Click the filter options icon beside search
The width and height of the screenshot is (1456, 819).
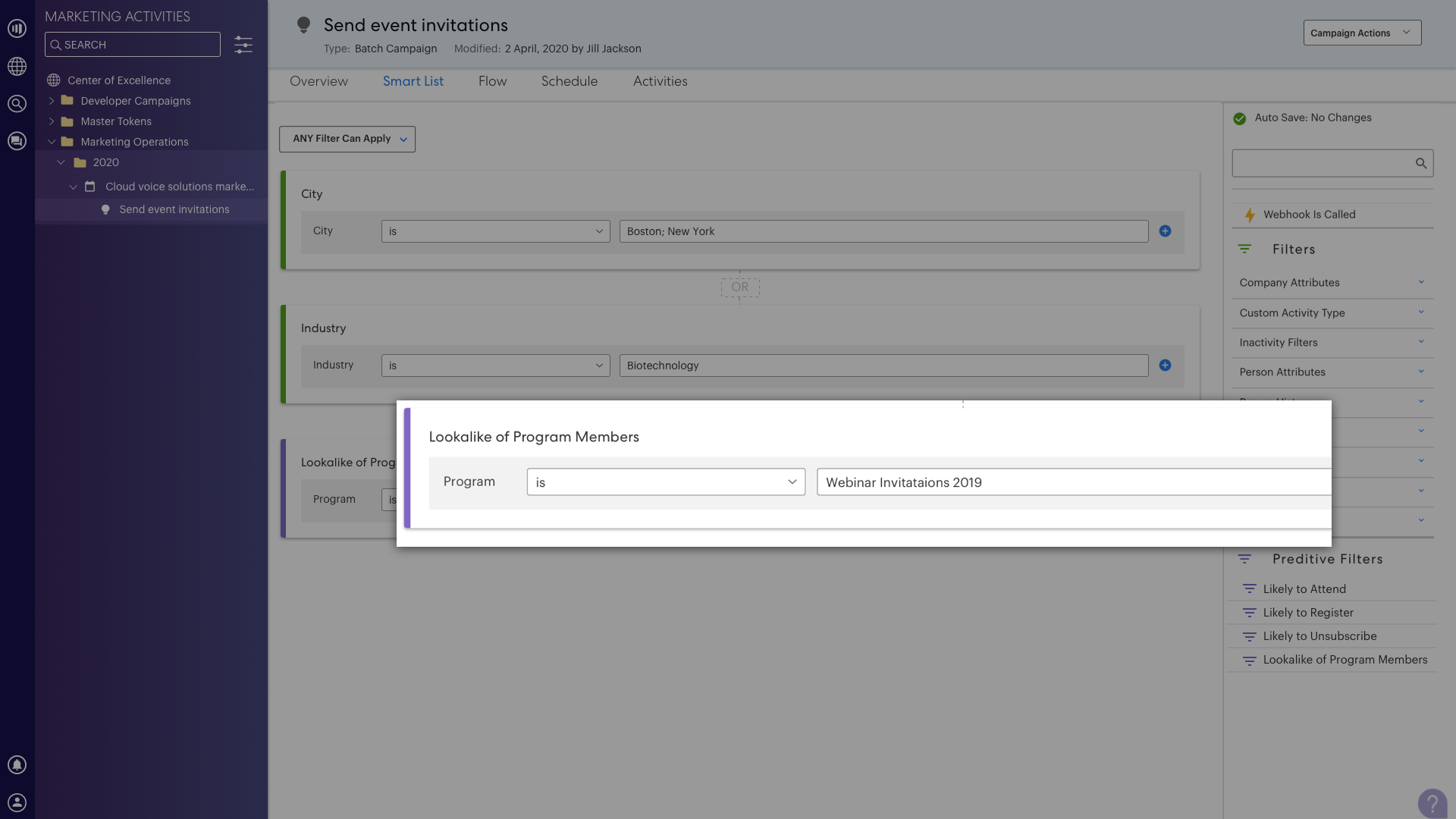pos(243,45)
